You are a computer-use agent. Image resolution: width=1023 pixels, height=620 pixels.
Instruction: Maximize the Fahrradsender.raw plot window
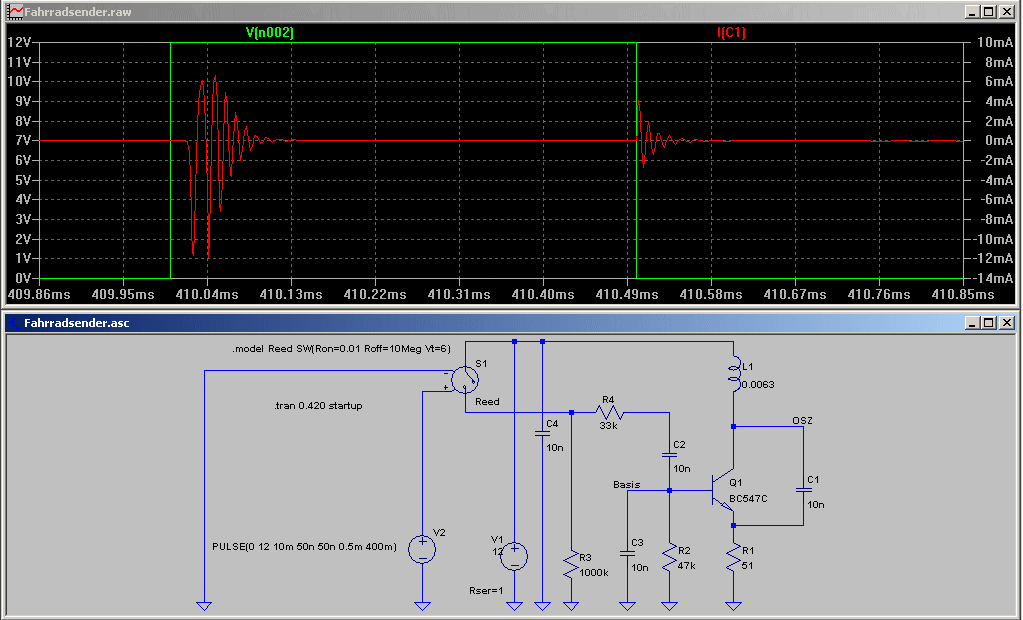pos(989,12)
